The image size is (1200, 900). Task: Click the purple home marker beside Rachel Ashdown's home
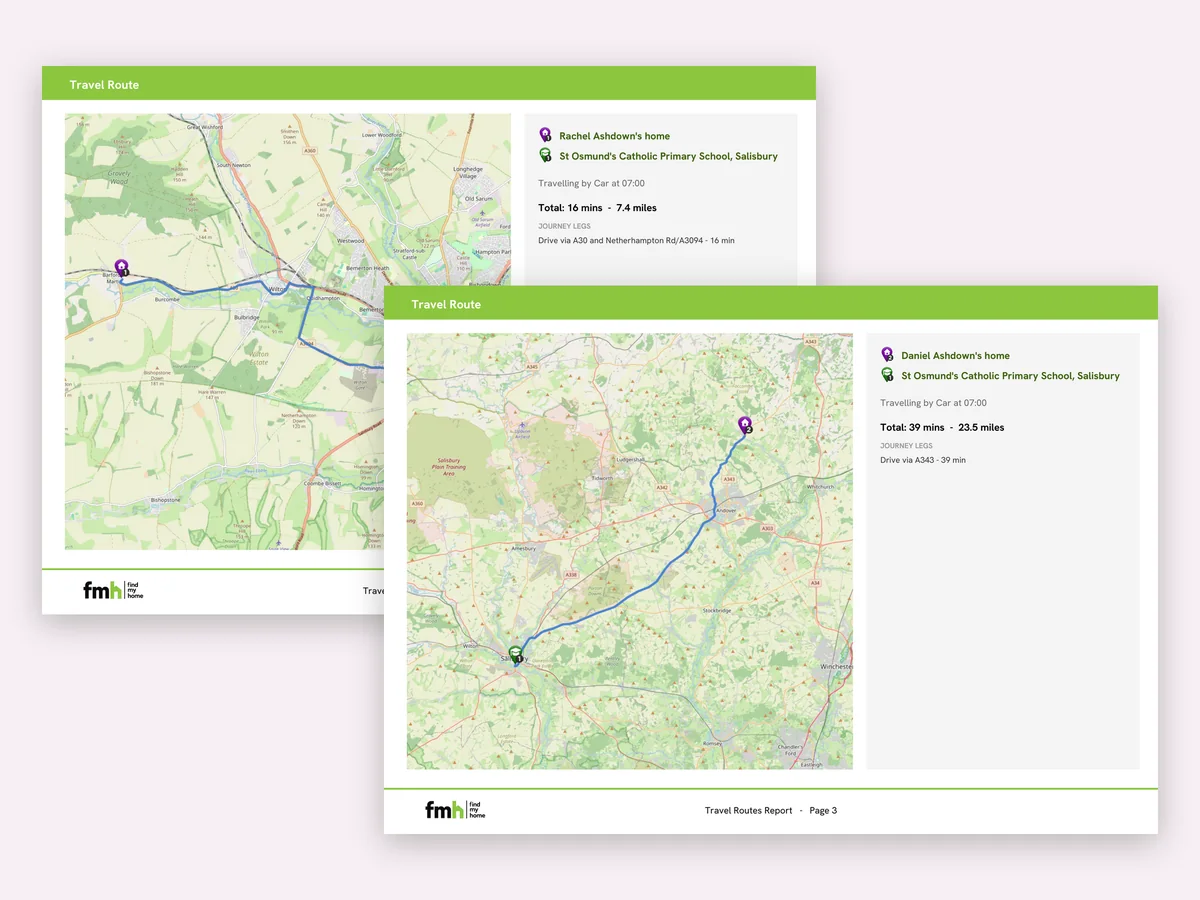[545, 135]
